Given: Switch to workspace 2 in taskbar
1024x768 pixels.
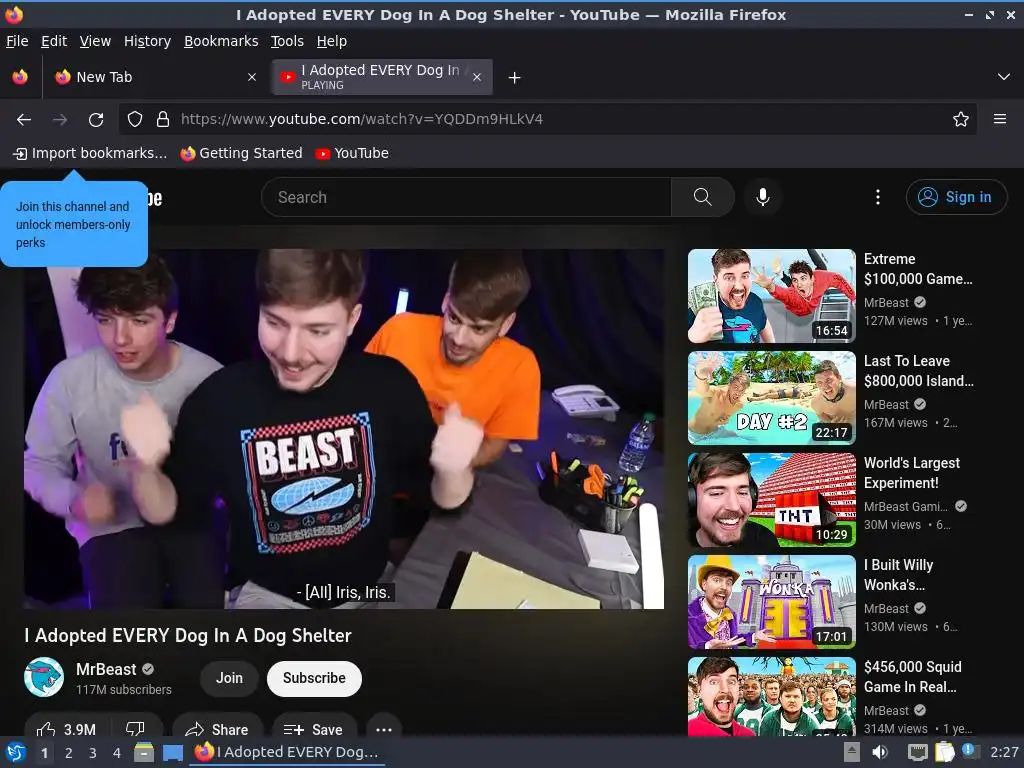Looking at the screenshot, I should (69, 753).
